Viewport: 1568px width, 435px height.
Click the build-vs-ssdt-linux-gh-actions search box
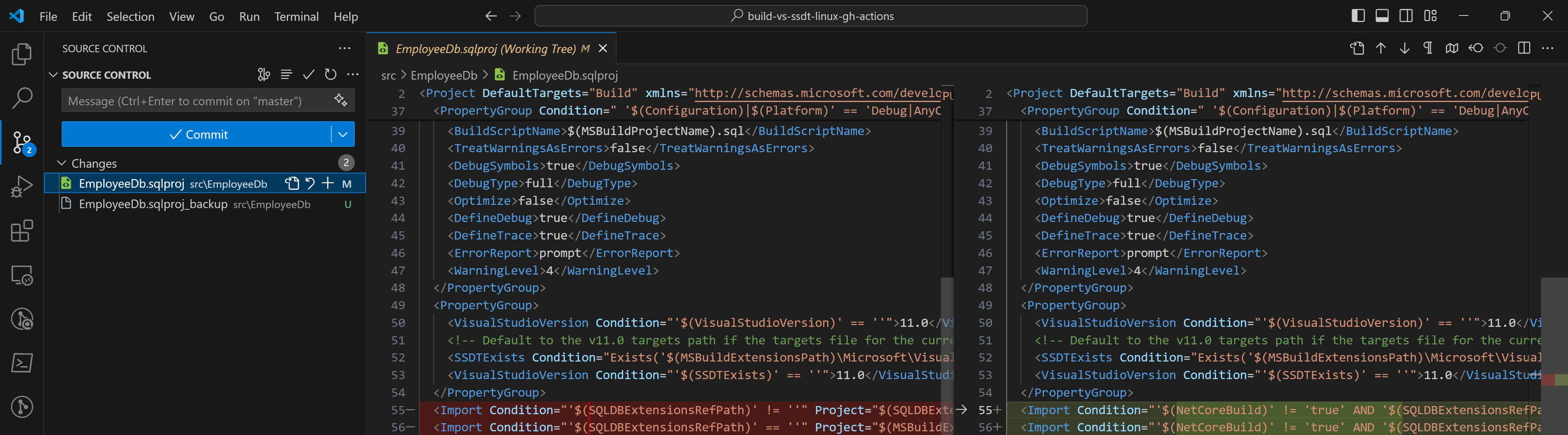811,16
